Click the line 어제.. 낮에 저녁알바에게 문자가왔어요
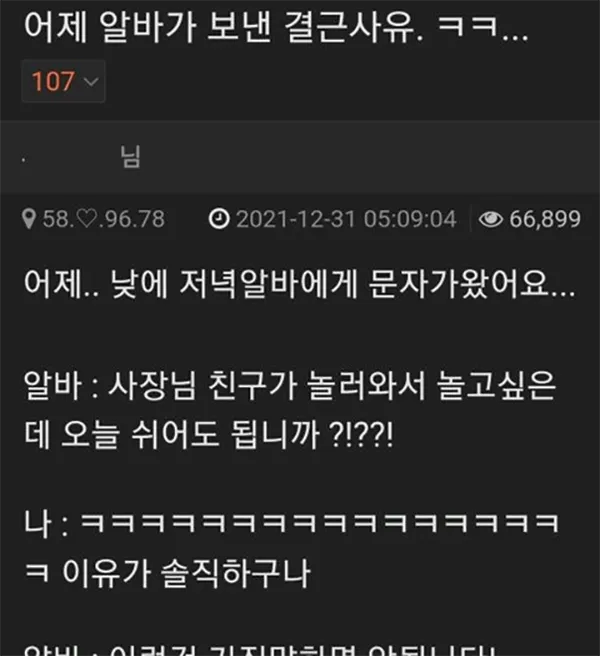The image size is (600, 656). (x=300, y=284)
